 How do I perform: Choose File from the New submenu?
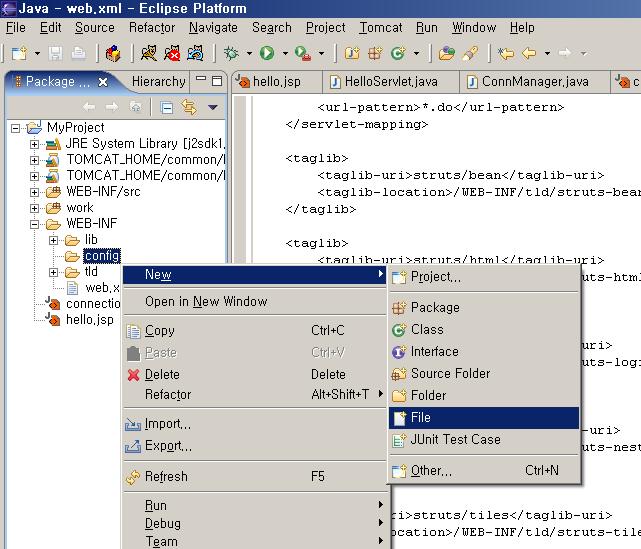pyautogui.click(x=420, y=417)
